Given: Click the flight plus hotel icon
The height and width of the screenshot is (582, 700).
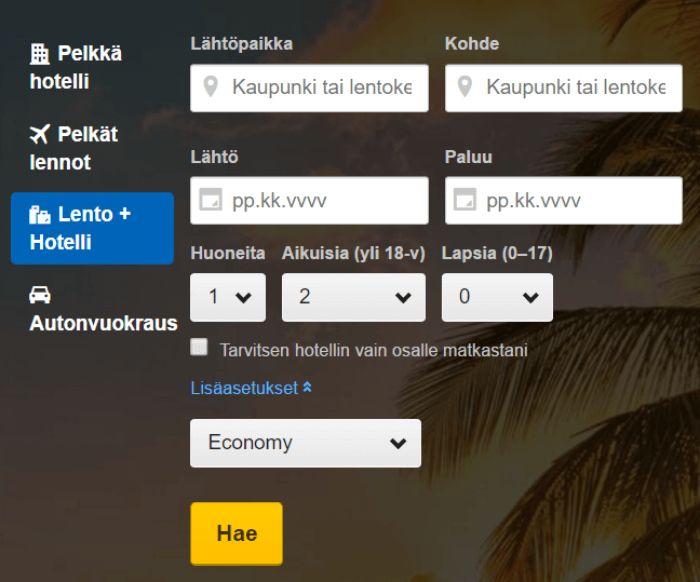Looking at the screenshot, I should click(x=40, y=215).
